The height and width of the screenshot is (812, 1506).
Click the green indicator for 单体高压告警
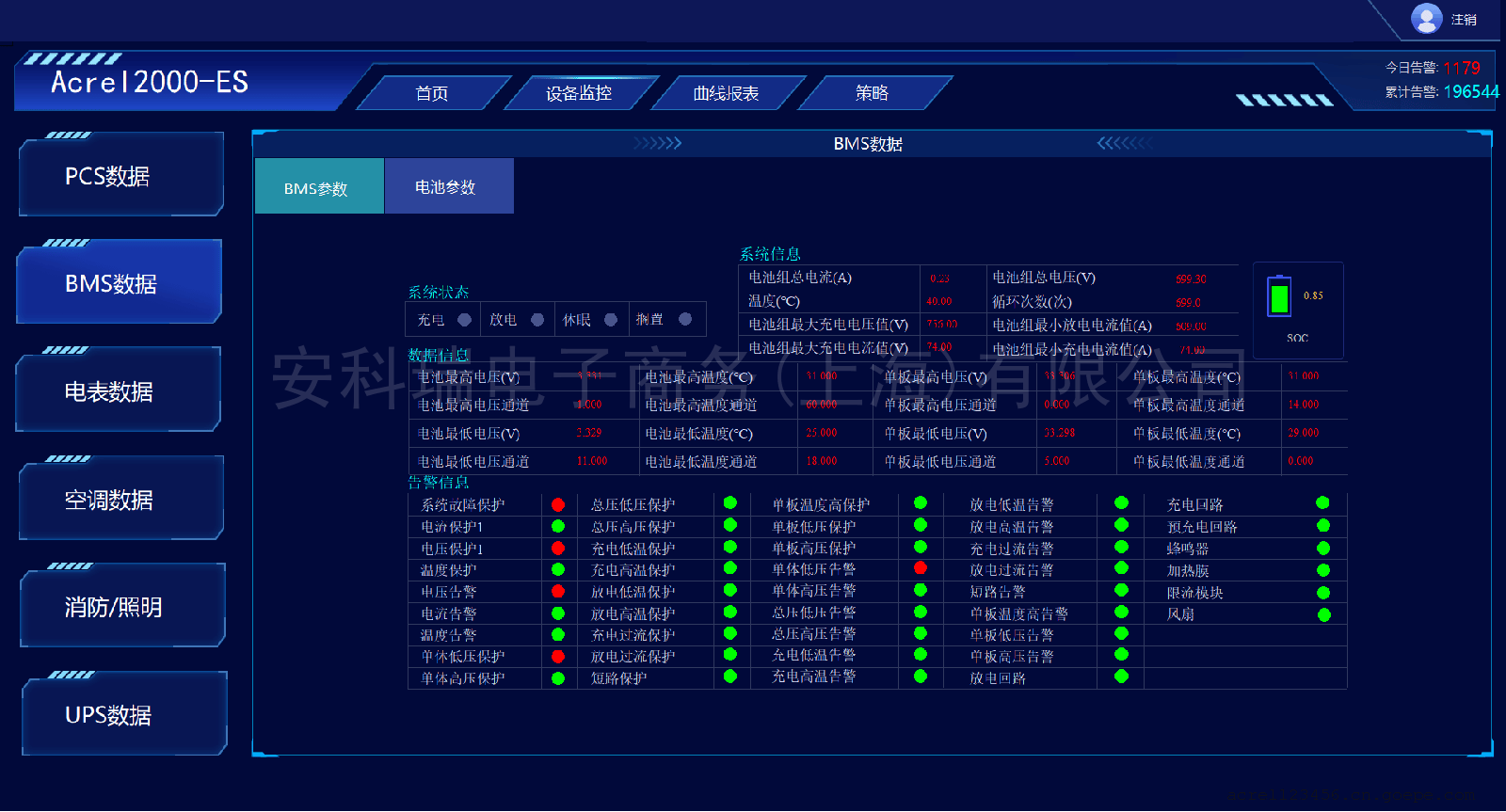point(921,589)
